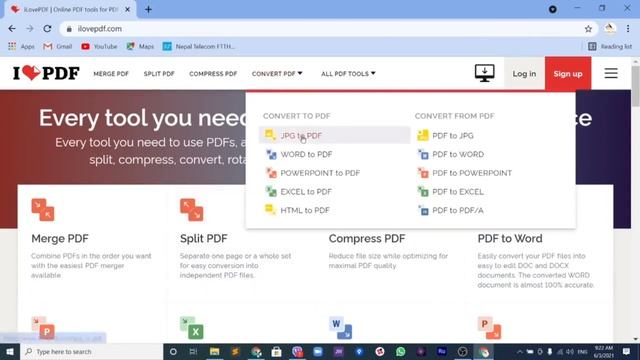Open the Maps bookmark
Image resolution: width=640 pixels, height=360 pixels.
(x=140, y=47)
